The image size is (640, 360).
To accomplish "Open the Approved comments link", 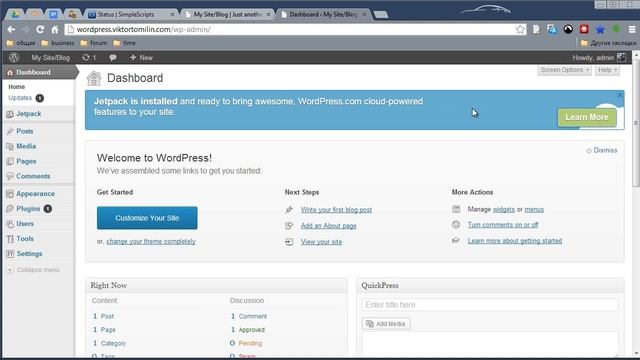I will [251, 330].
